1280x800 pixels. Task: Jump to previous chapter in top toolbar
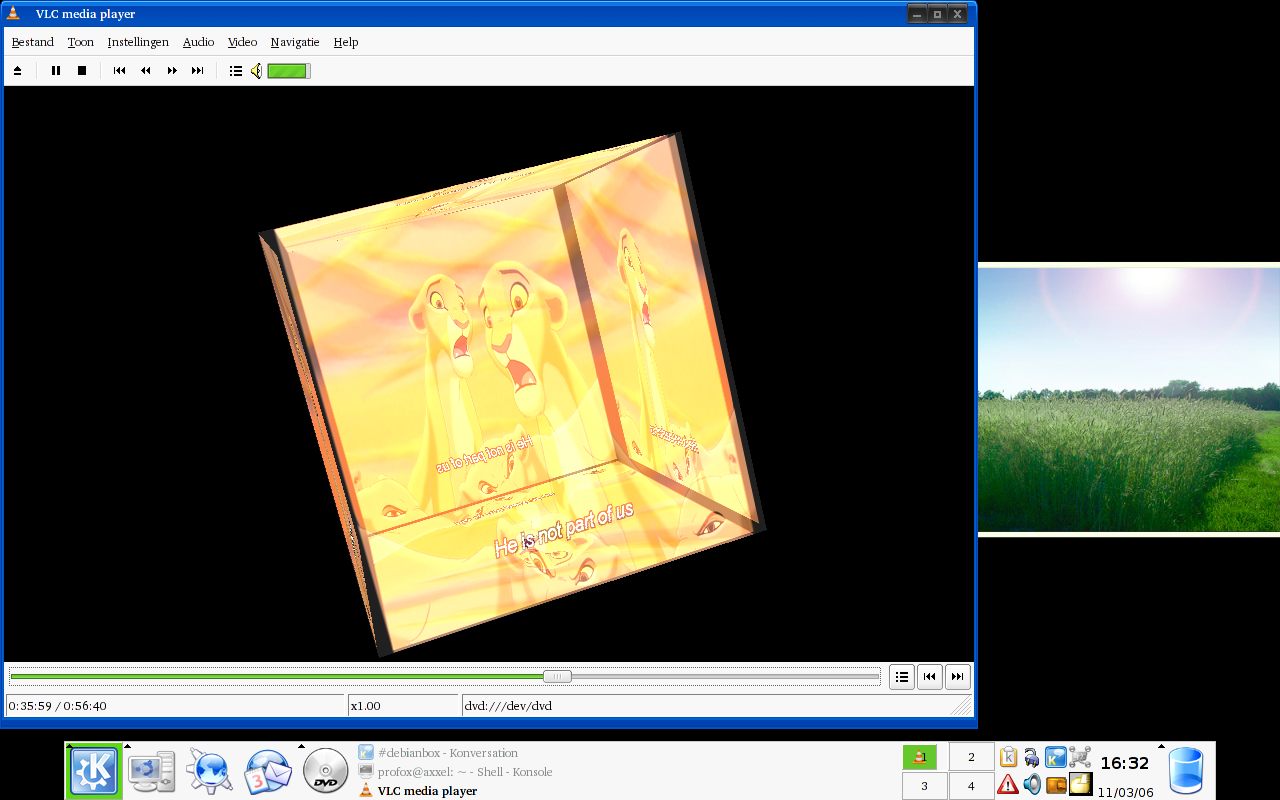(x=119, y=71)
